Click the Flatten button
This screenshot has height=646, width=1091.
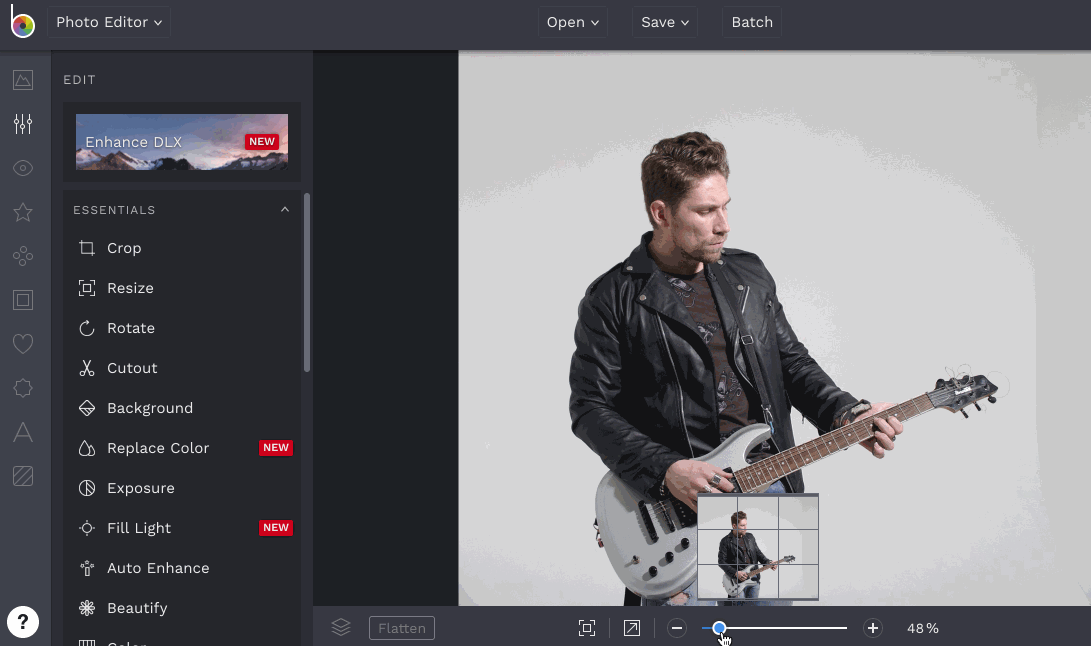coord(401,628)
